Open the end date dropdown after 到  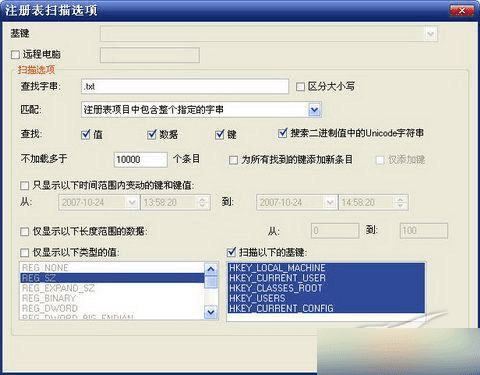pos(330,202)
